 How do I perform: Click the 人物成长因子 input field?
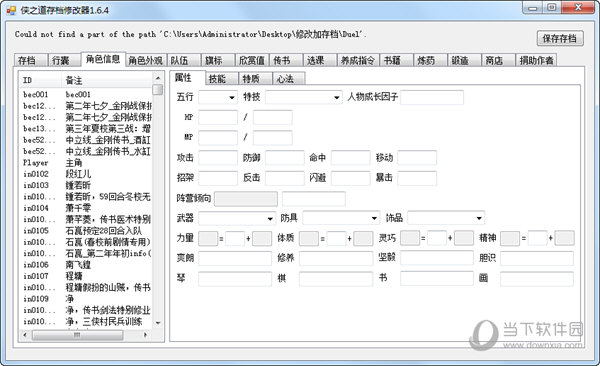point(432,97)
